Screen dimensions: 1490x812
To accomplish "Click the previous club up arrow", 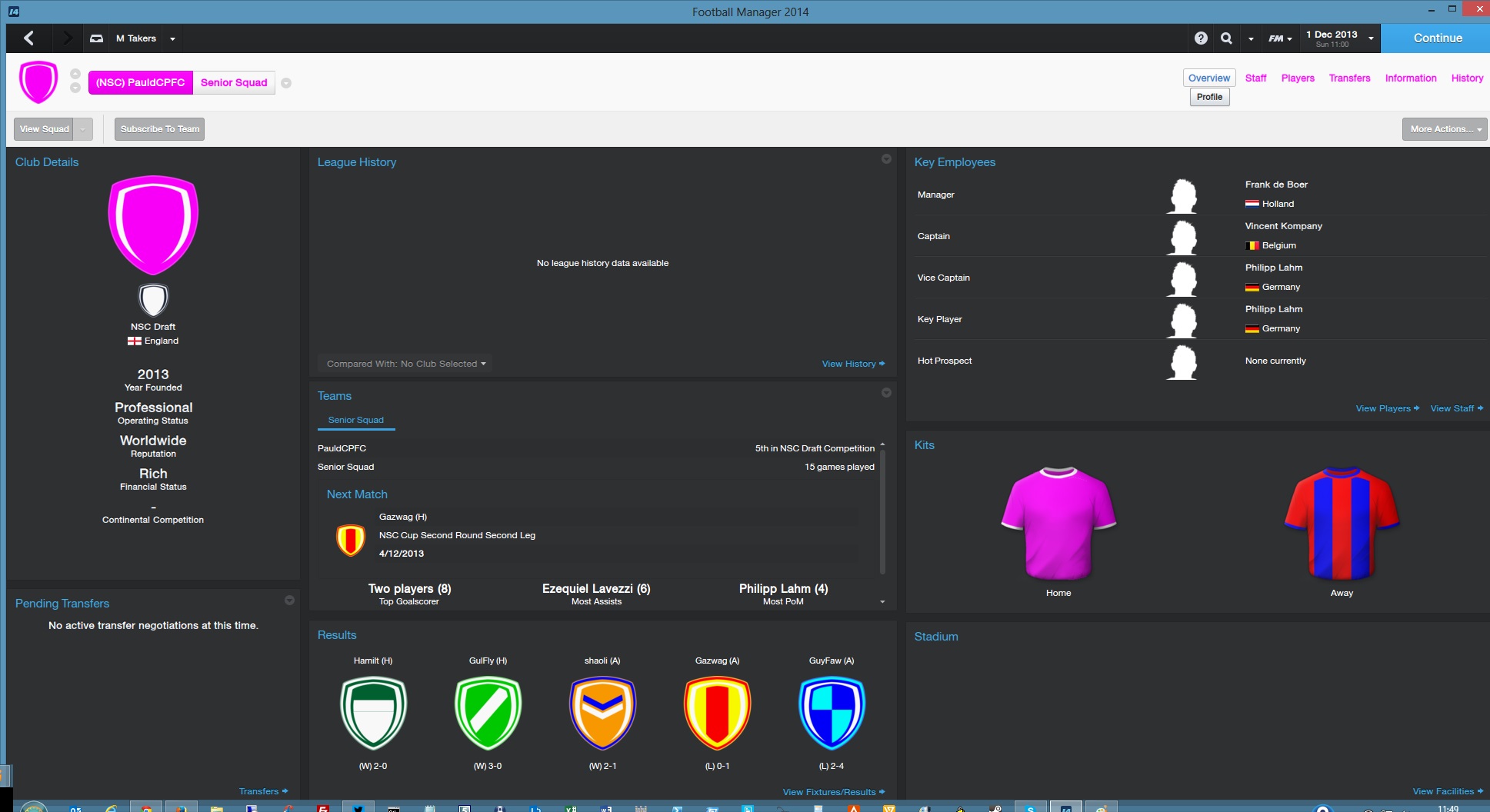I will [75, 74].
